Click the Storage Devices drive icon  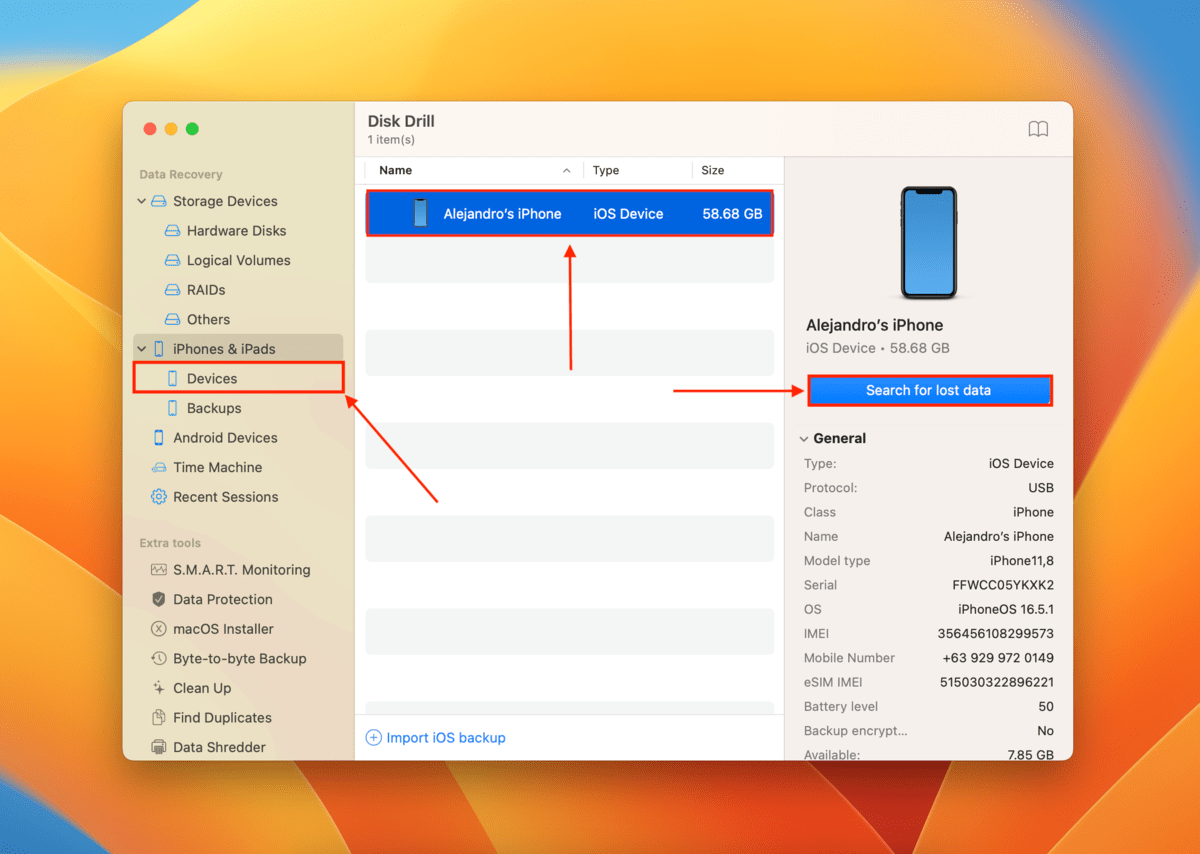pos(158,201)
